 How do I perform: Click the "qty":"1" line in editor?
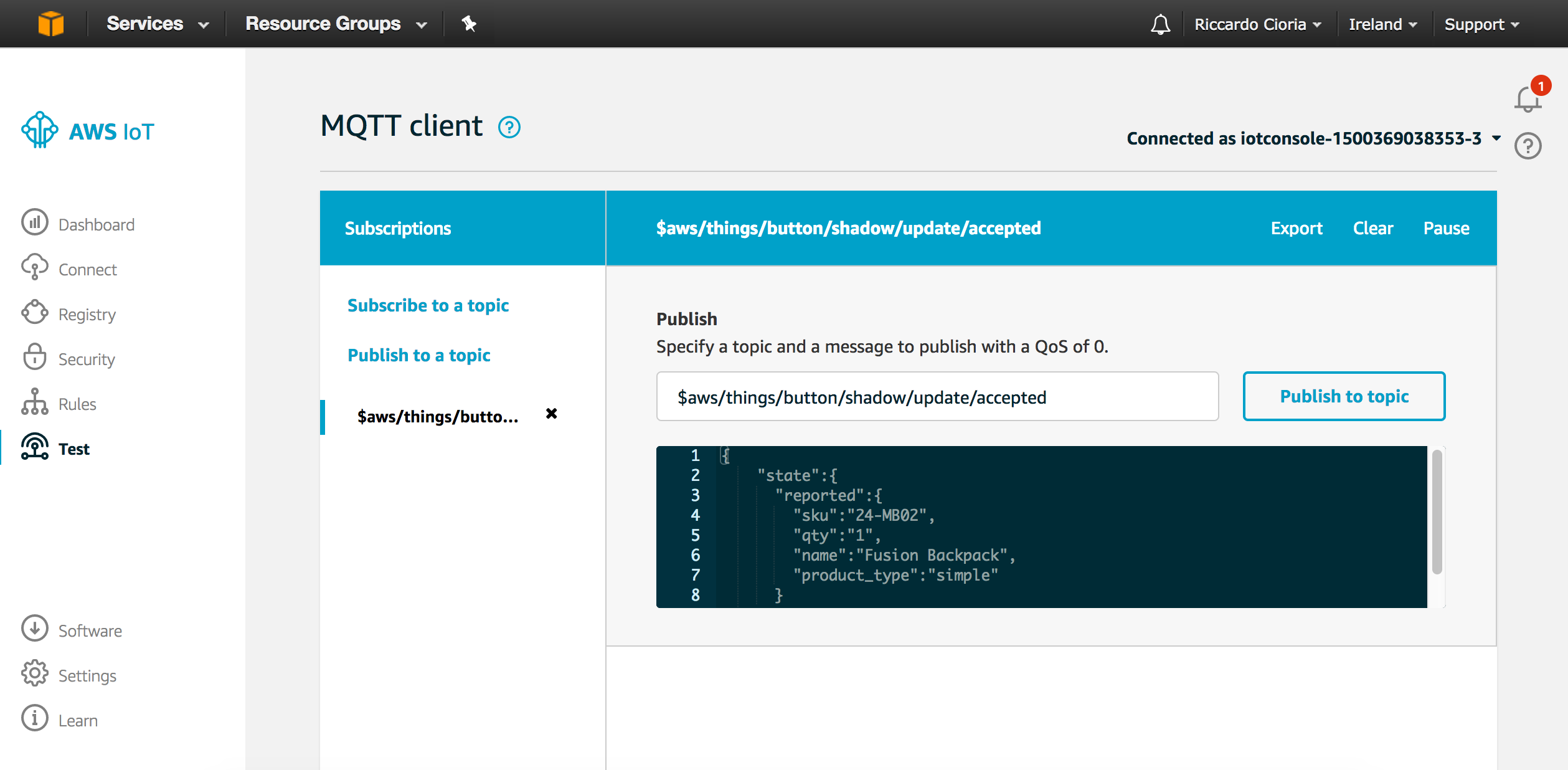(836, 535)
